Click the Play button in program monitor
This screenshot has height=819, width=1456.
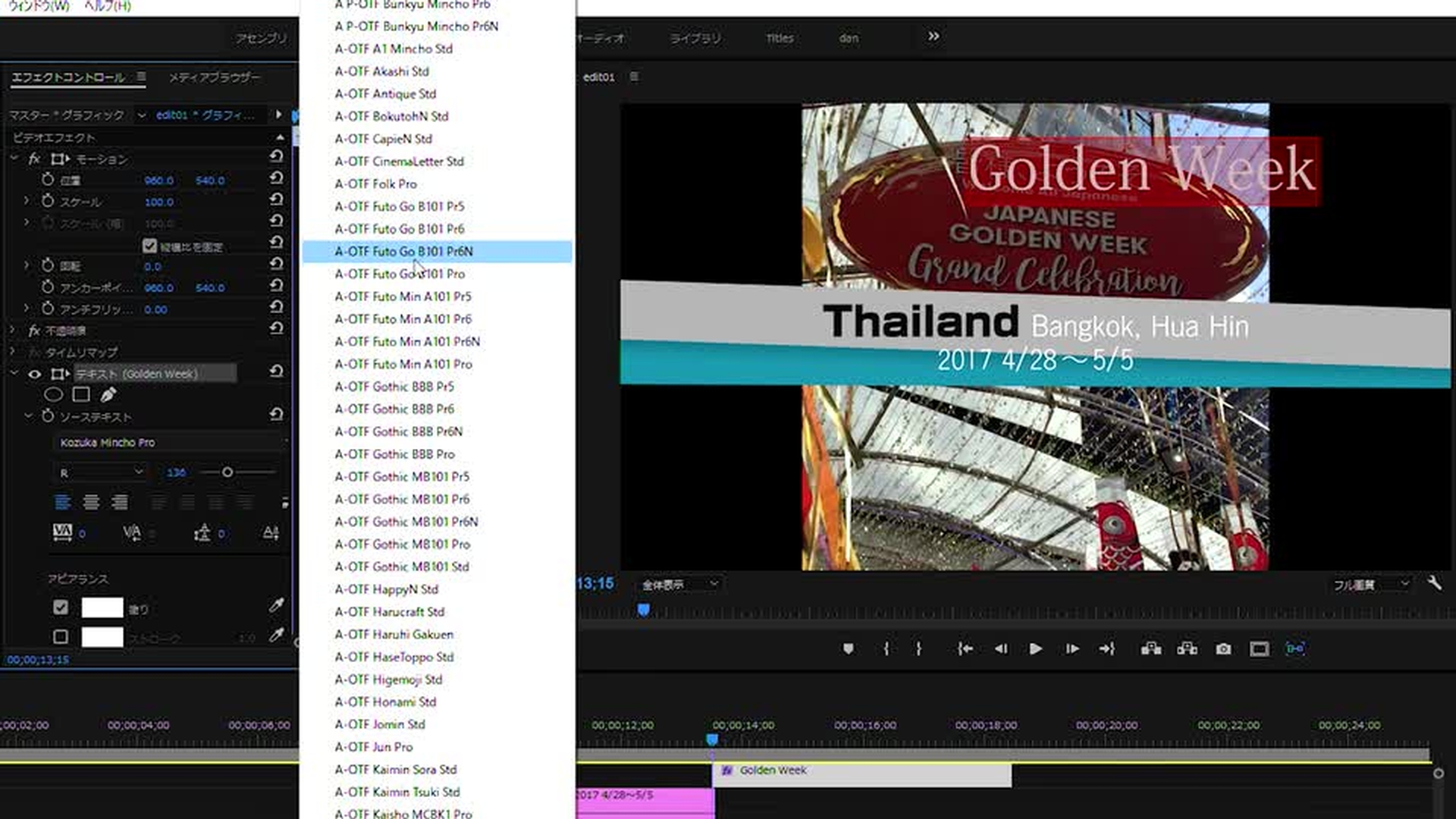(1035, 649)
